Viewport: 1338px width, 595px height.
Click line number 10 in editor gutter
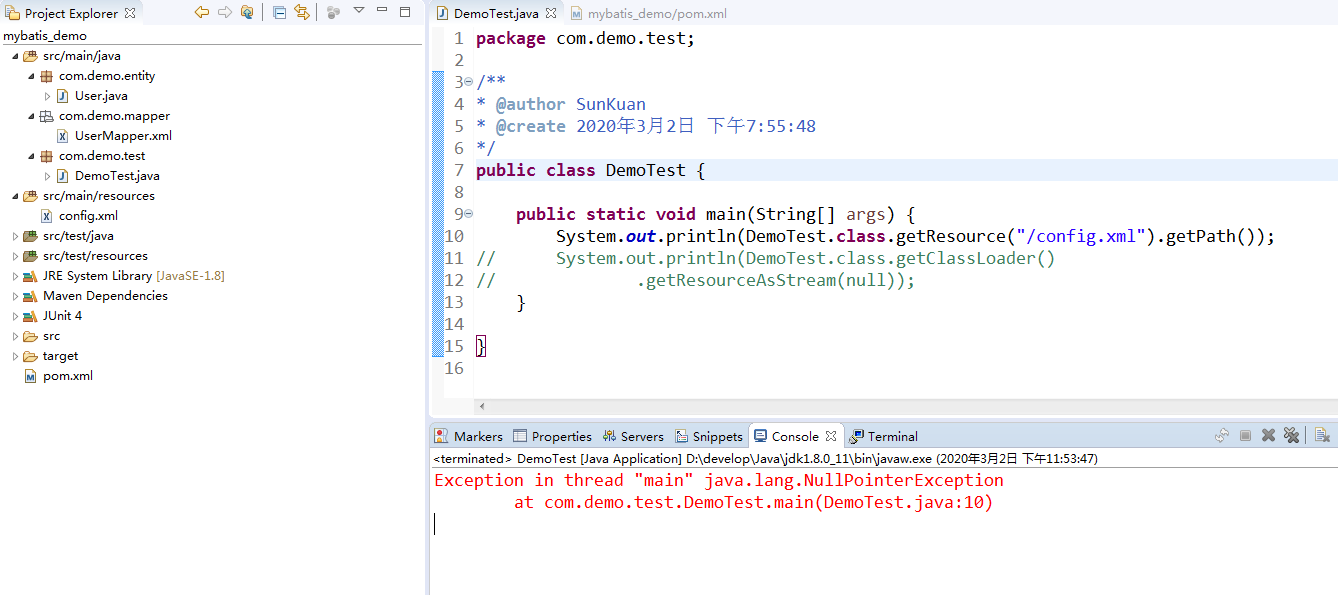click(x=454, y=236)
